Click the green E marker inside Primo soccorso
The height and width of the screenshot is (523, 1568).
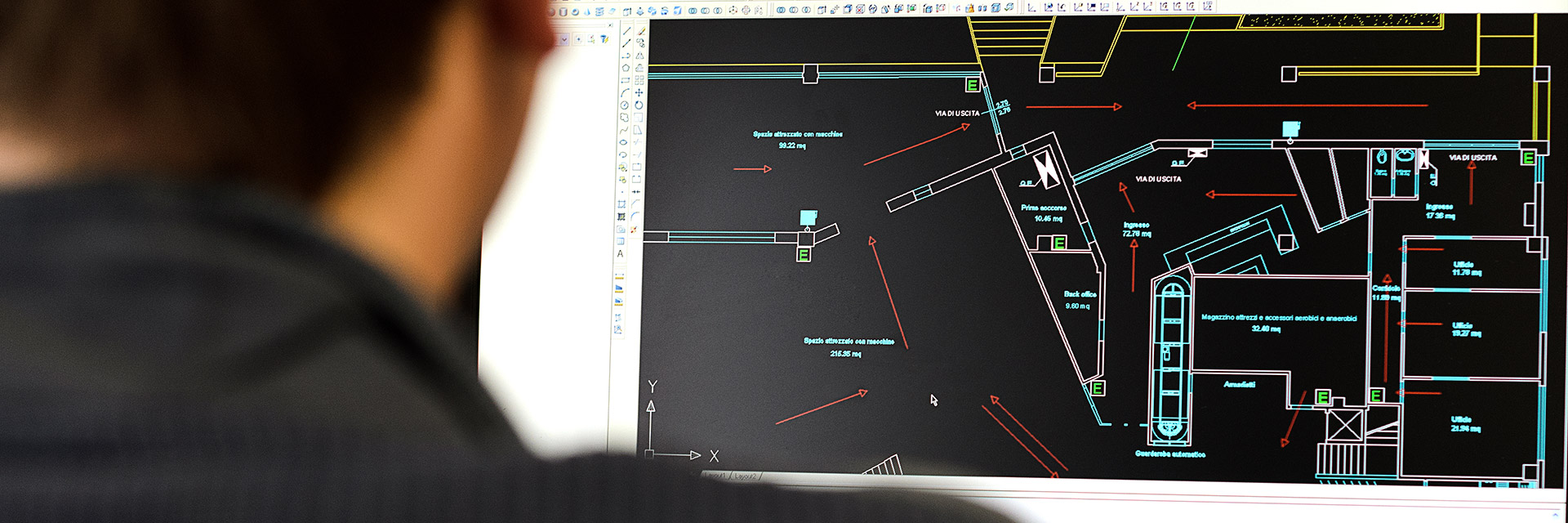tap(1058, 243)
